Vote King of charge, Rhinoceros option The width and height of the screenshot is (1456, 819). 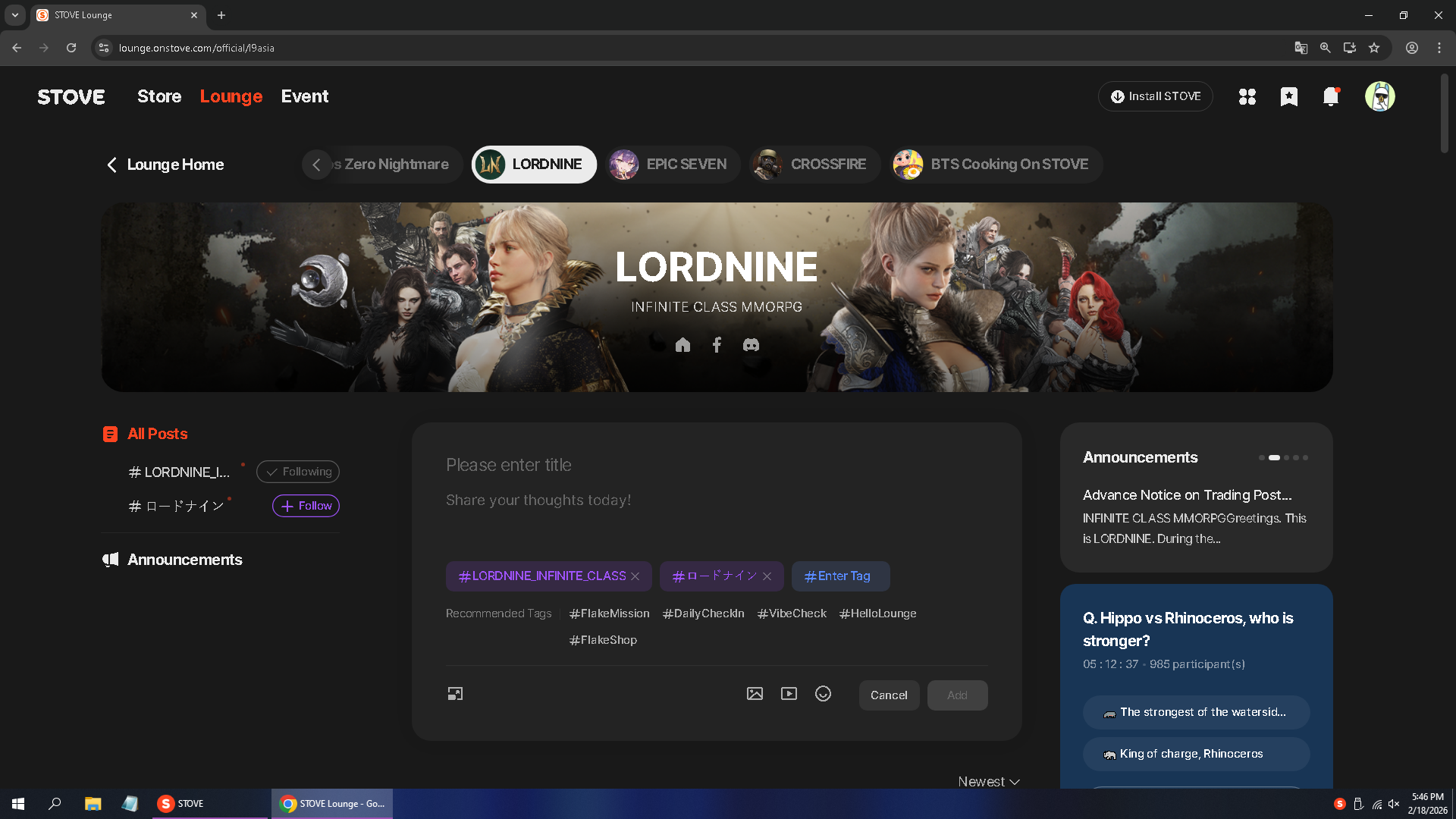click(x=1195, y=754)
